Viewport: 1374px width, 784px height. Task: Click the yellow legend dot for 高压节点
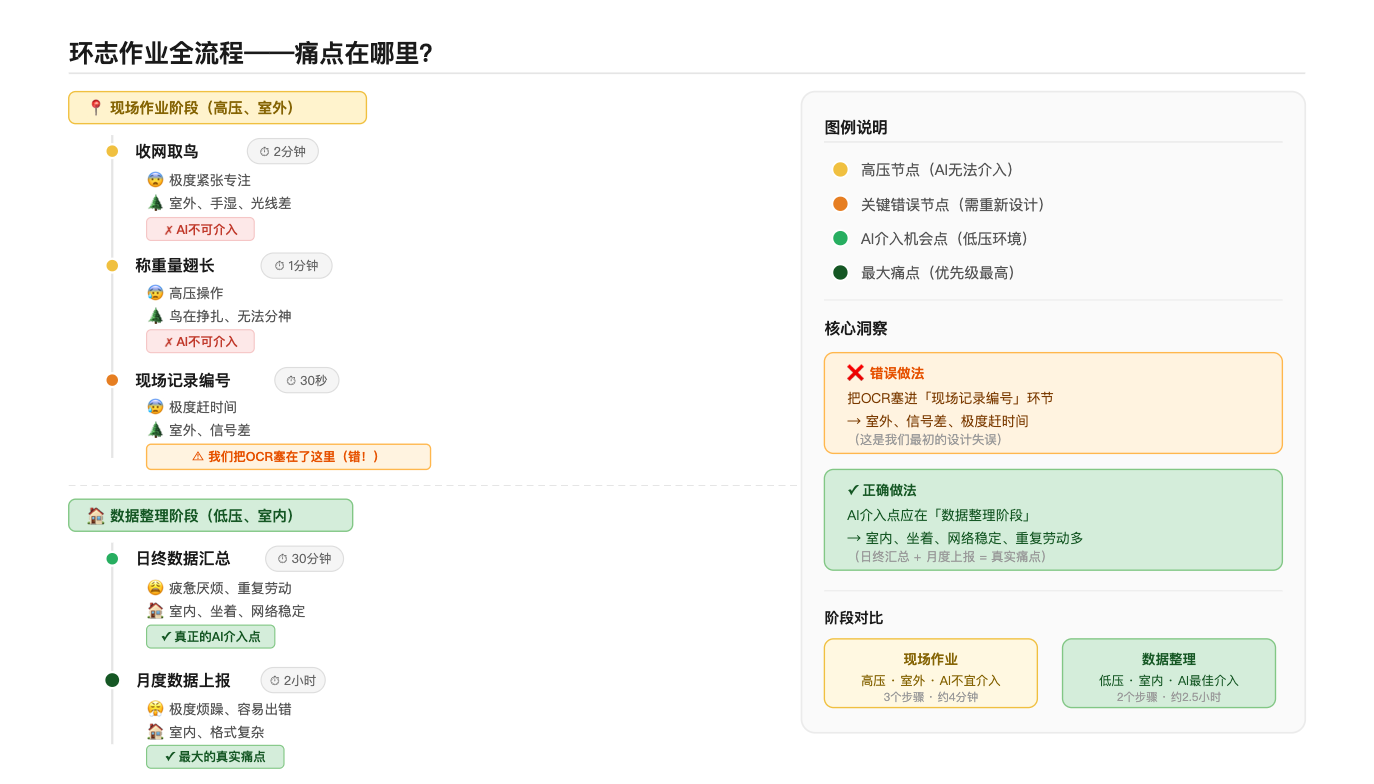[840, 170]
